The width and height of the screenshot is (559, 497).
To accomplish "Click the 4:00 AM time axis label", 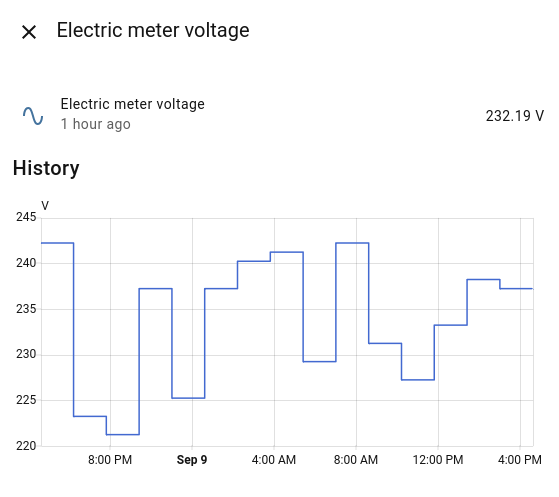I will (x=274, y=460).
